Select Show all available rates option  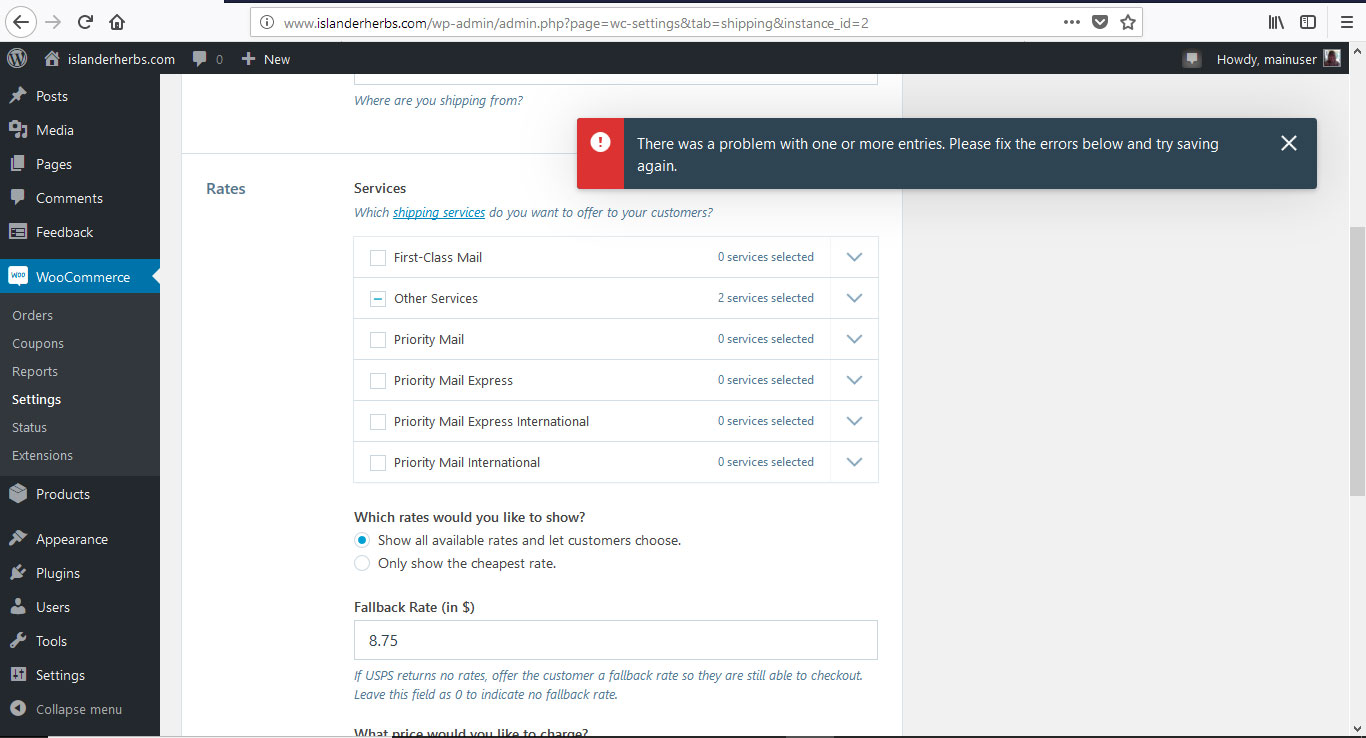[362, 540]
